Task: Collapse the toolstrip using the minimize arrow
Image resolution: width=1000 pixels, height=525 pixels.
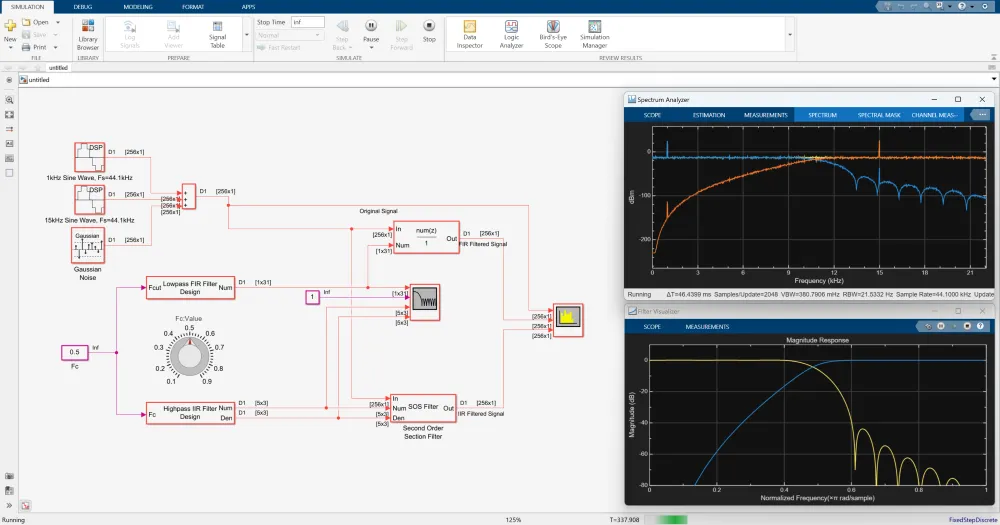Action: 993,57
